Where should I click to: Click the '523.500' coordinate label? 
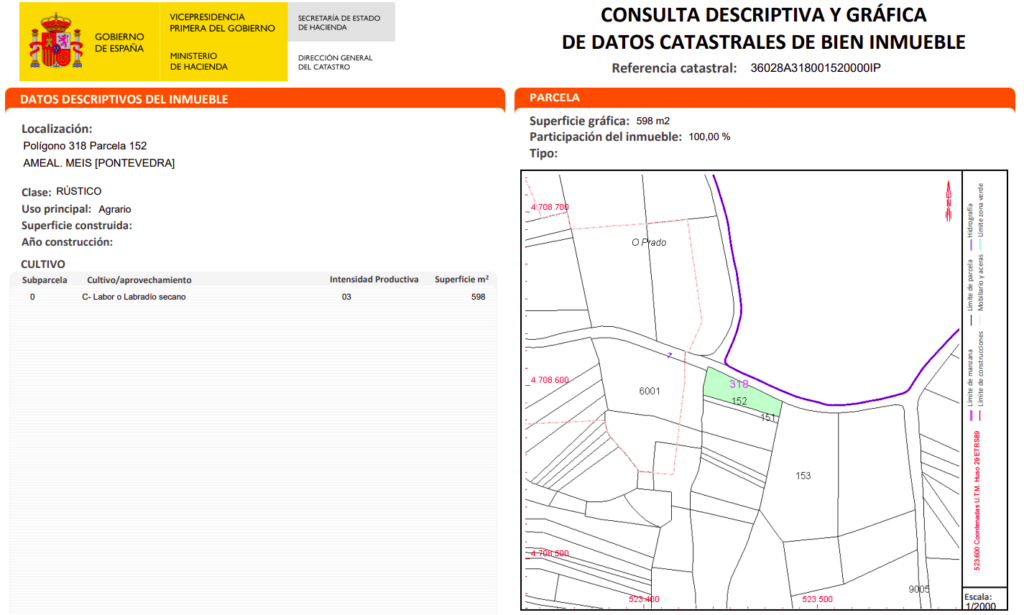(817, 599)
